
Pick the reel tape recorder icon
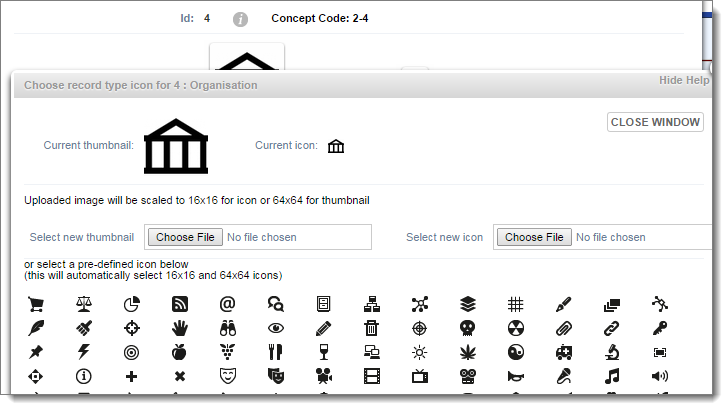coord(468,376)
